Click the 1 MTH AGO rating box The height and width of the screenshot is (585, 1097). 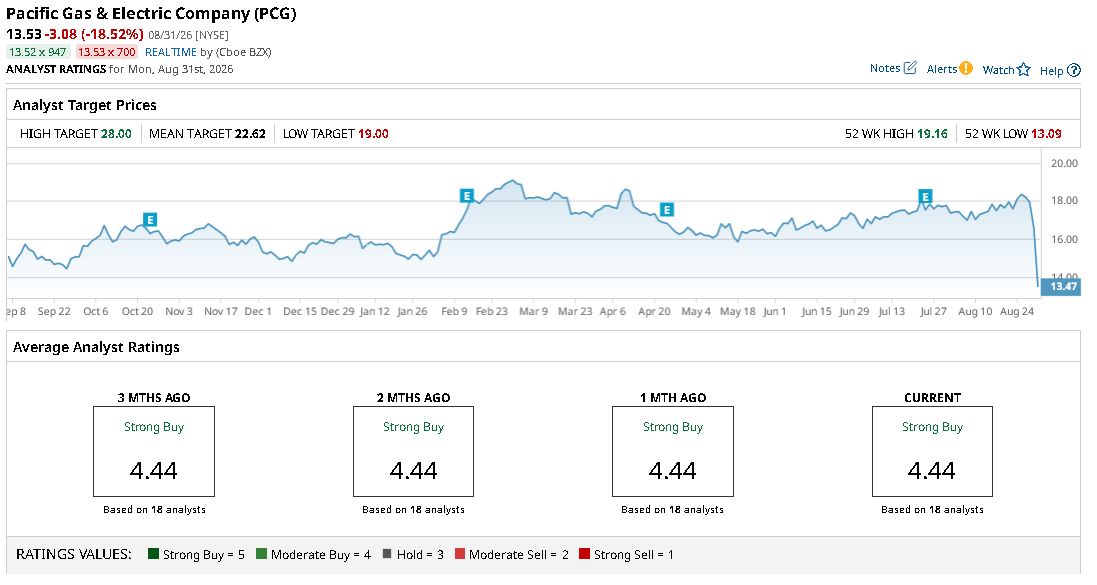(x=672, y=451)
